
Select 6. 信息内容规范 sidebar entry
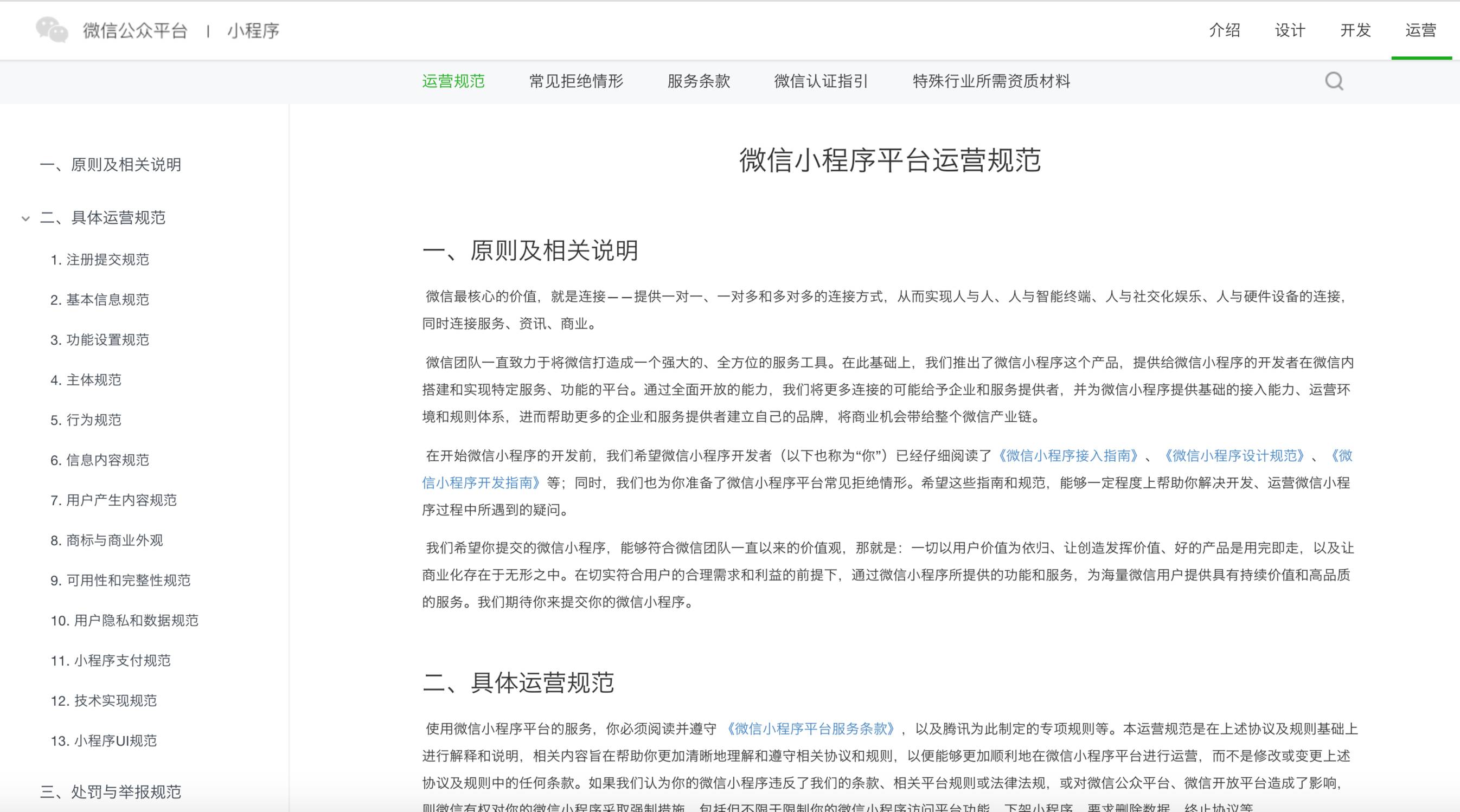click(x=100, y=460)
